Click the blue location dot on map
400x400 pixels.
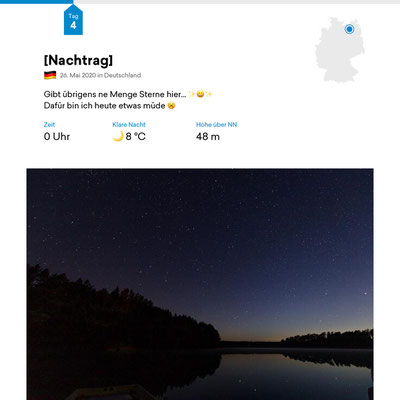click(349, 29)
